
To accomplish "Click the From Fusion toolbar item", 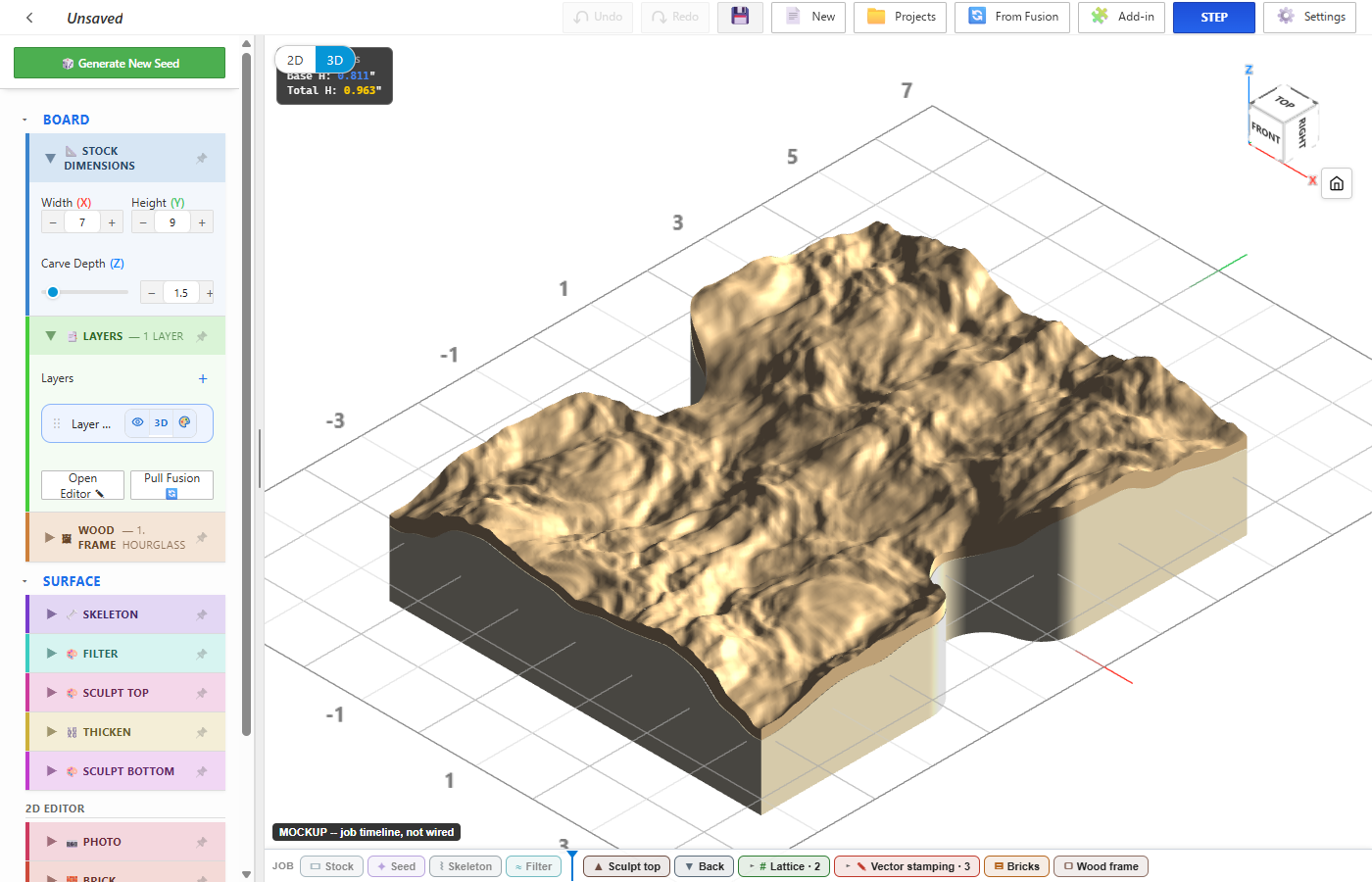I will (1012, 17).
